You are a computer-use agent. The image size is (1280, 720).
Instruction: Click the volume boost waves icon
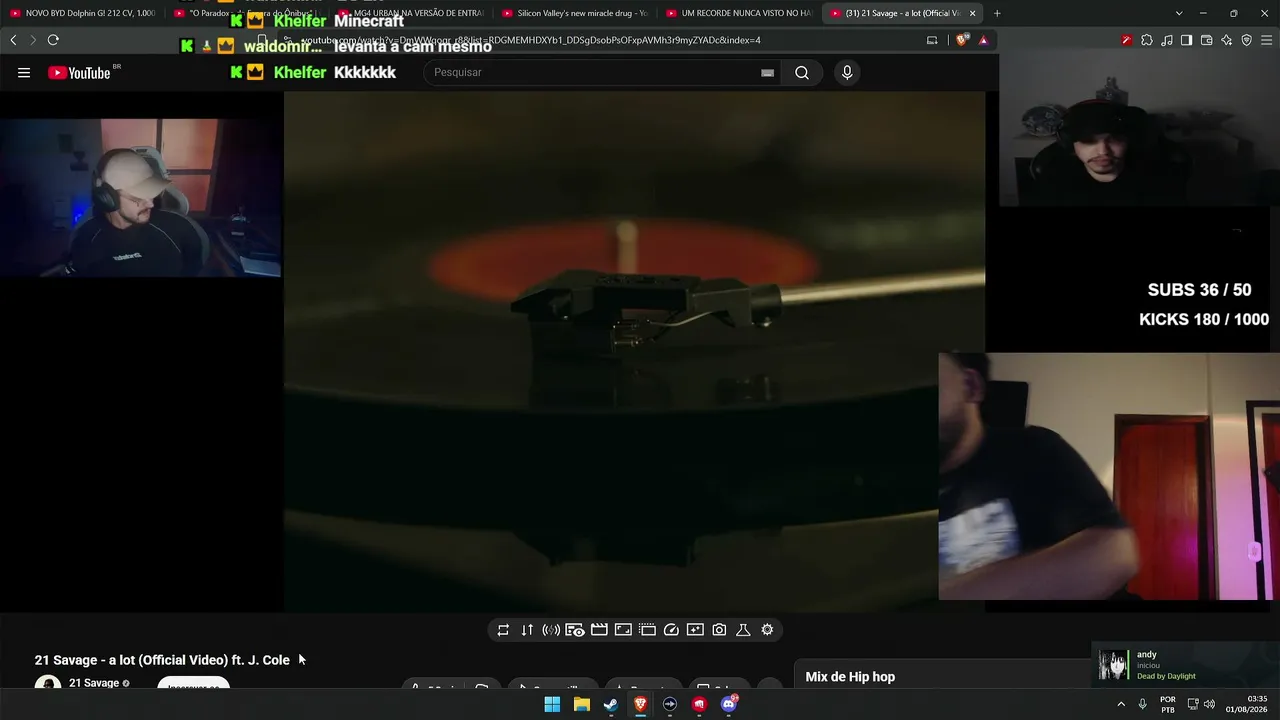(x=551, y=630)
